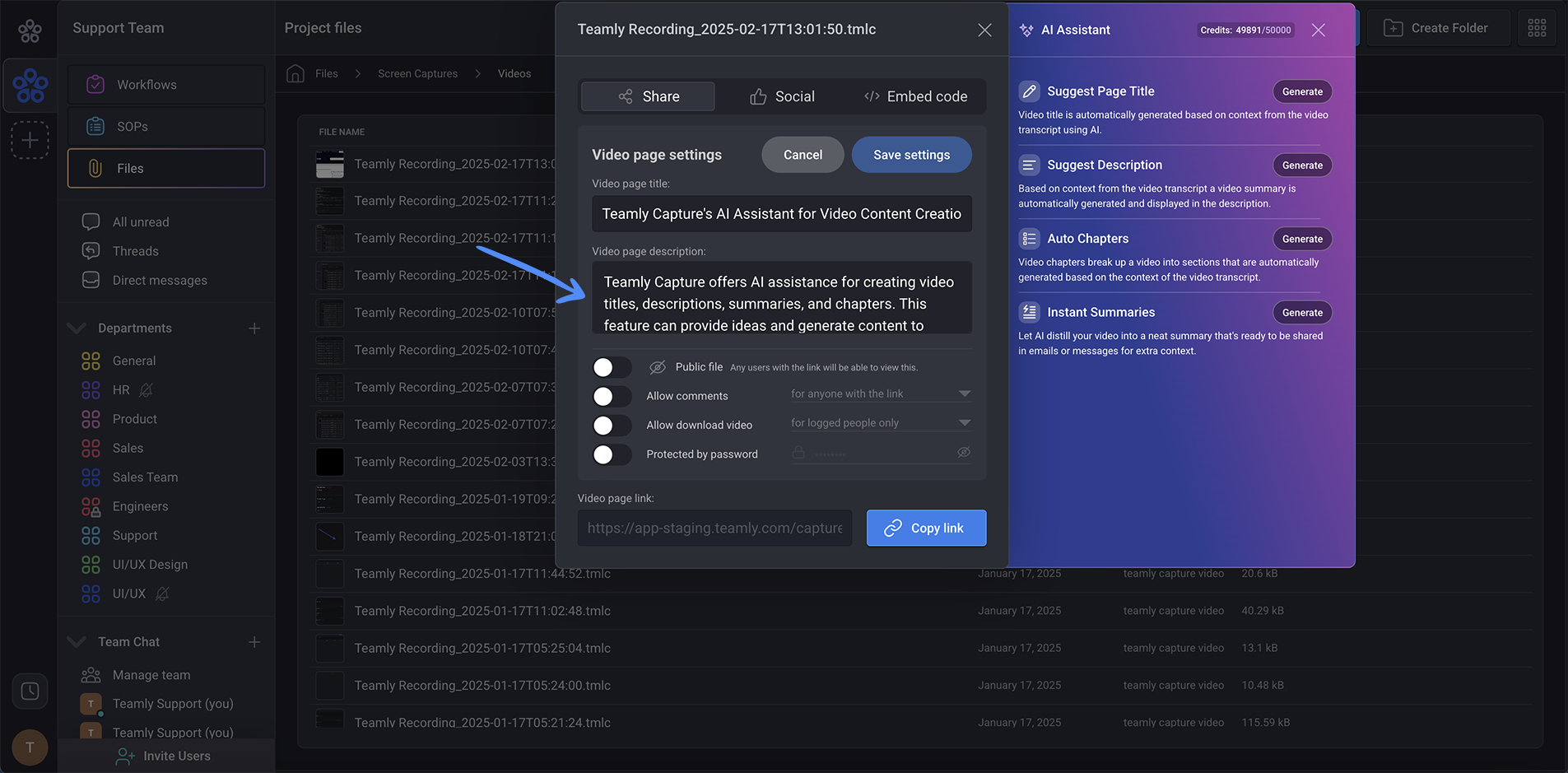This screenshot has width=1568, height=773.
Task: Close the AI Assistant panel
Action: [1318, 30]
